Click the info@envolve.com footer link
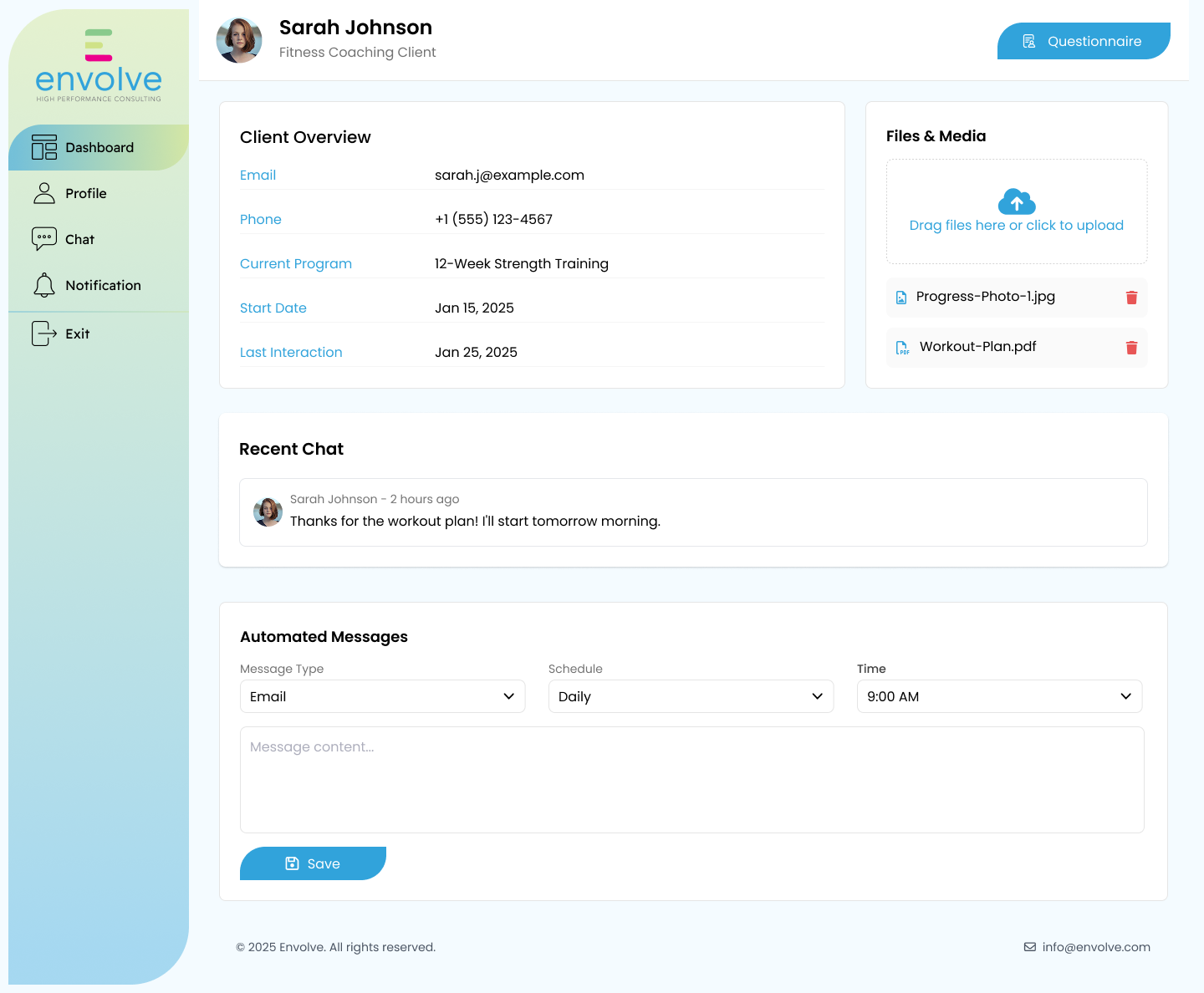This screenshot has width=1204, height=993. pos(1096,947)
